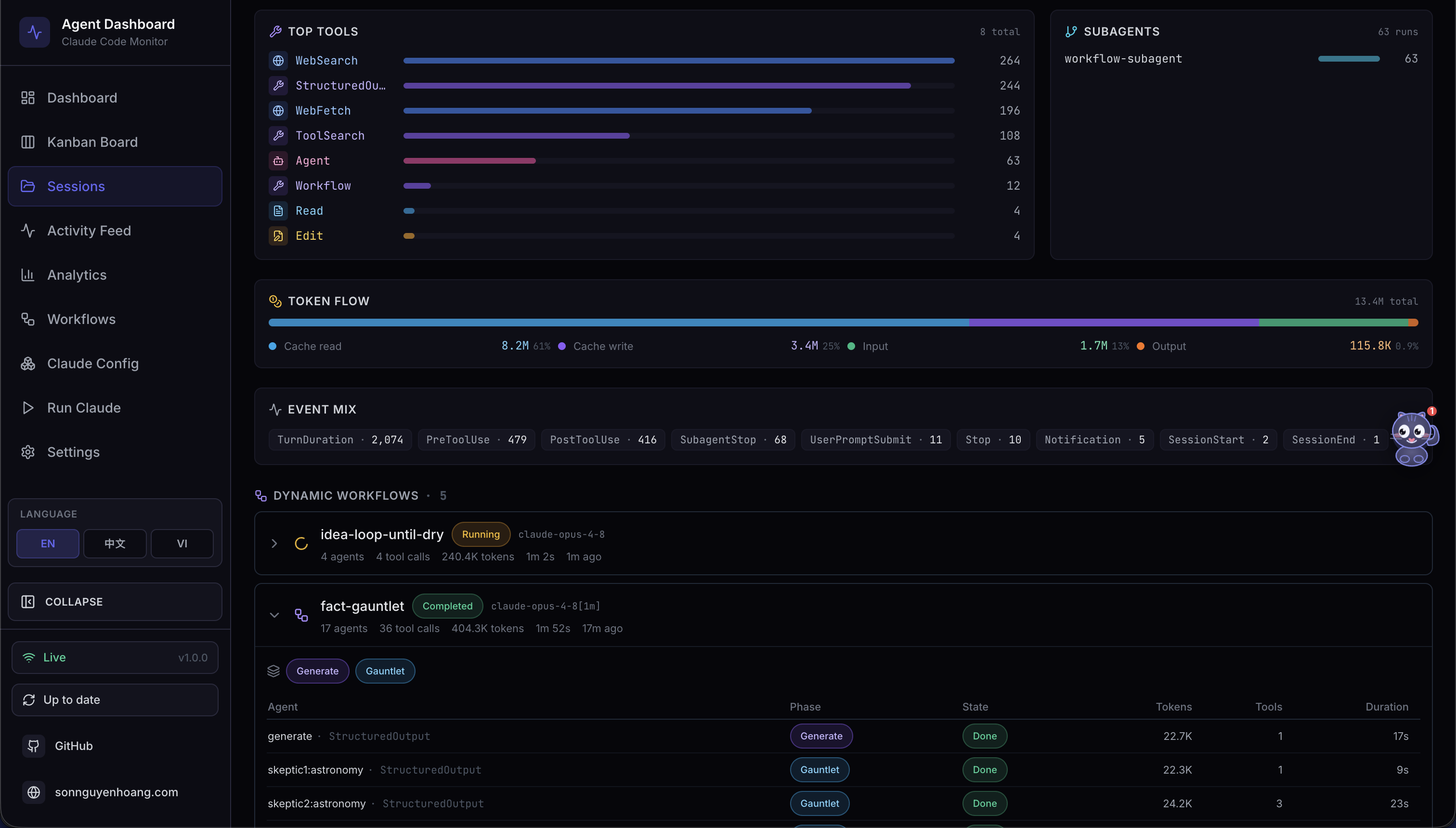This screenshot has height=828, width=1456.
Task: Select the skeptic2:astronomy agent row
Action: coord(844,803)
